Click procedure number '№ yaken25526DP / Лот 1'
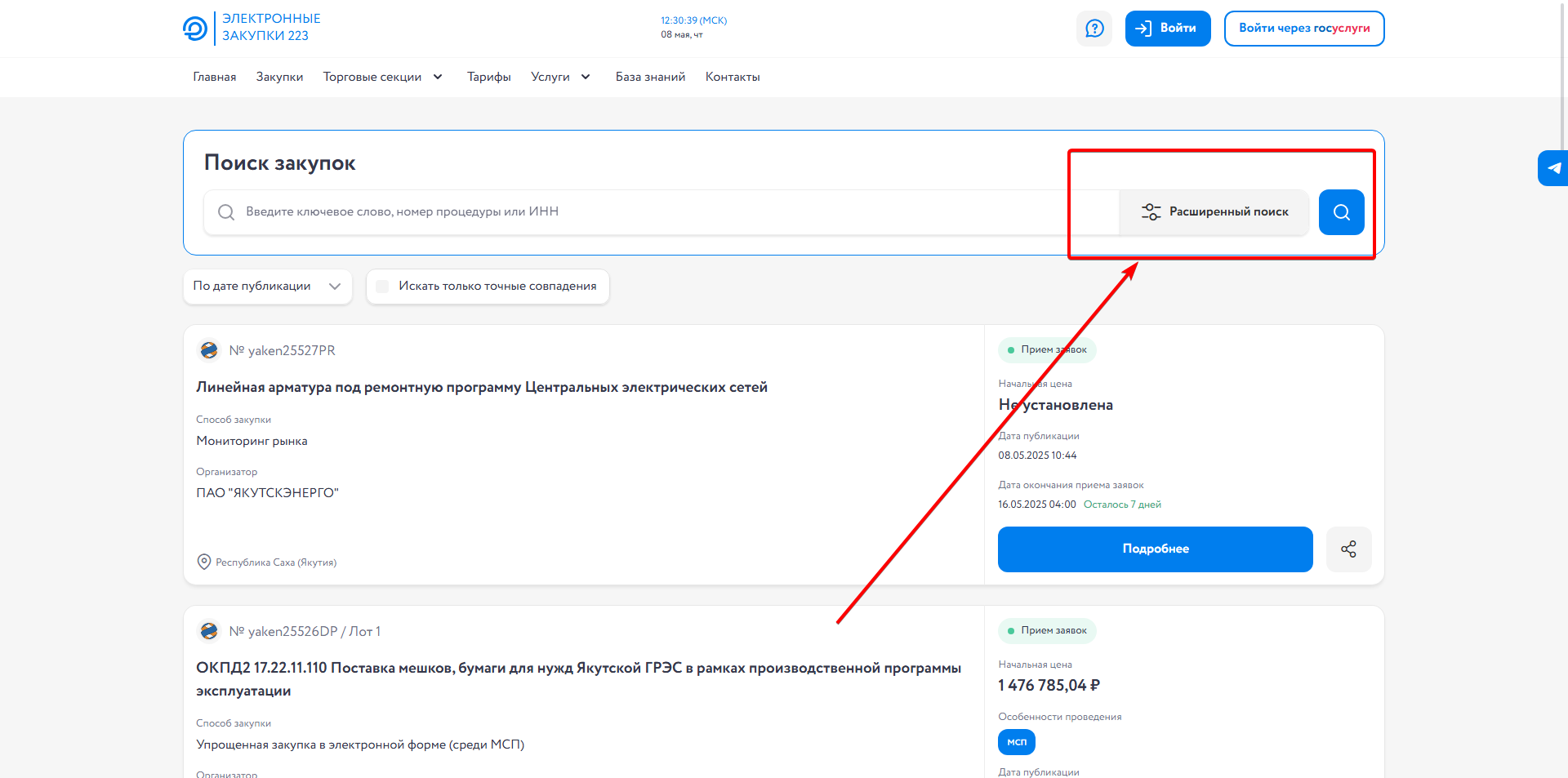This screenshot has height=778, width=1568. click(x=305, y=632)
